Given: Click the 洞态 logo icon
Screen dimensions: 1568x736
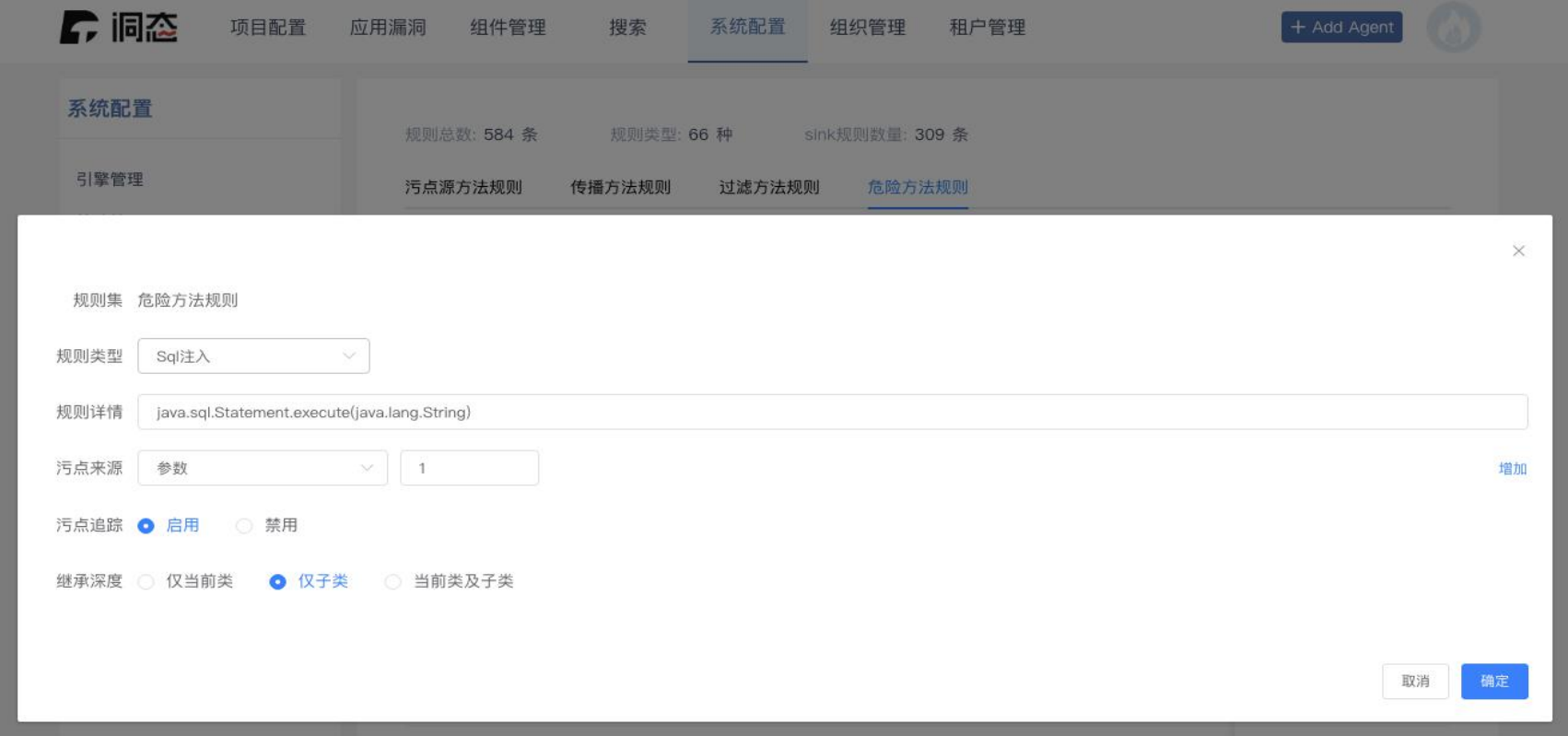Looking at the screenshot, I should (79, 28).
